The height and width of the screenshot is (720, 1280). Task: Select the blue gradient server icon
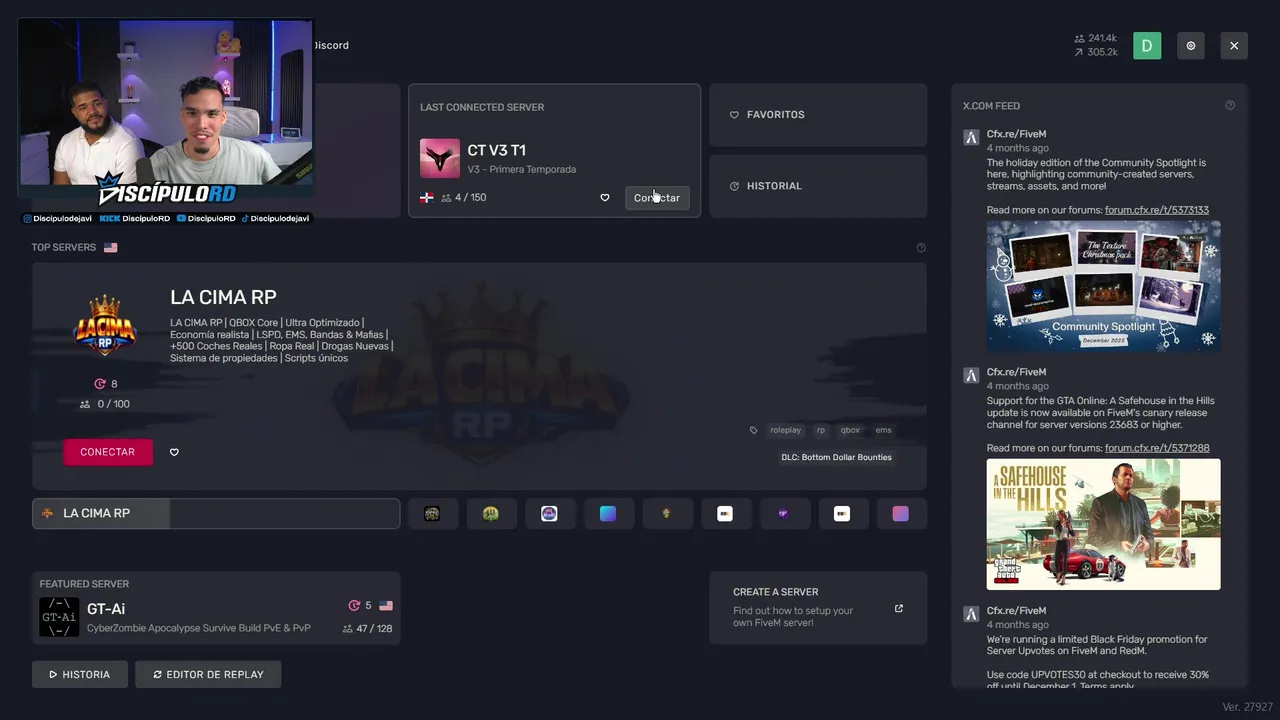coord(608,514)
